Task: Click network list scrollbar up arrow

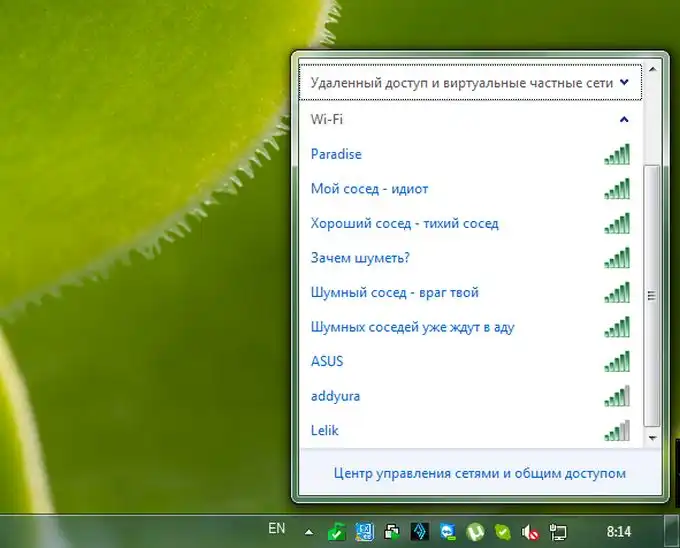Action: coord(652,70)
